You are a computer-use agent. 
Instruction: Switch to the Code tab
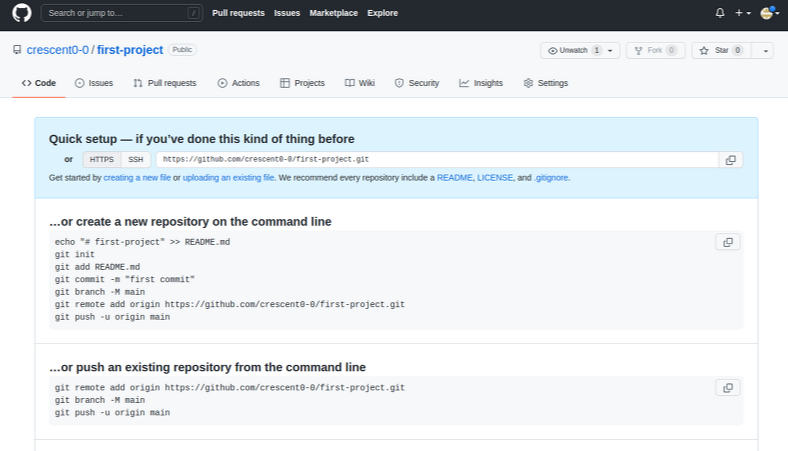(39, 83)
